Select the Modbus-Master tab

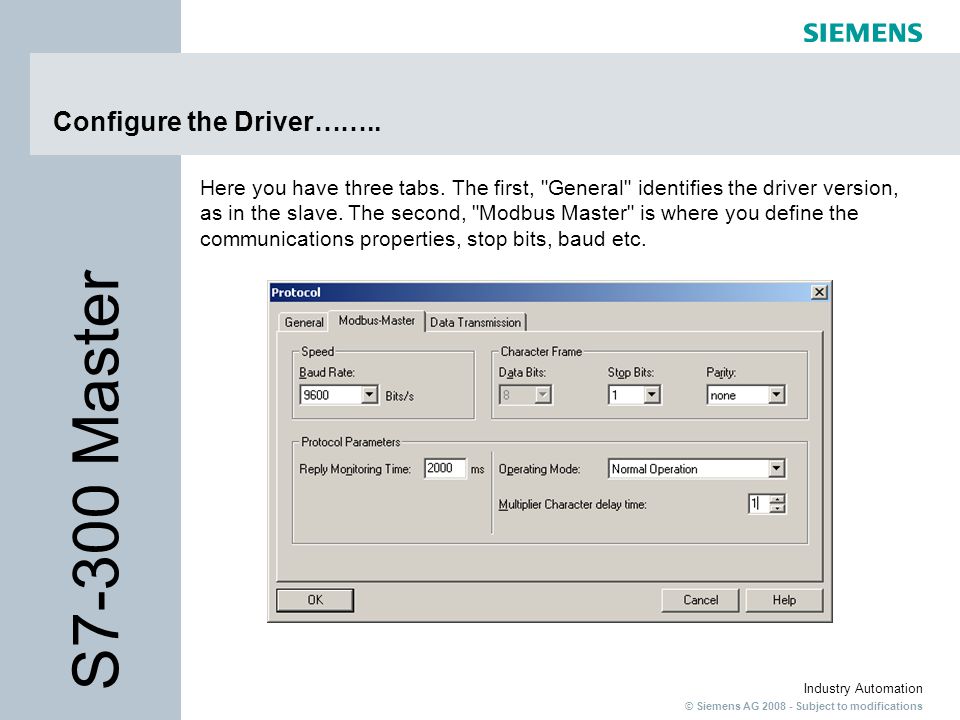(x=377, y=320)
